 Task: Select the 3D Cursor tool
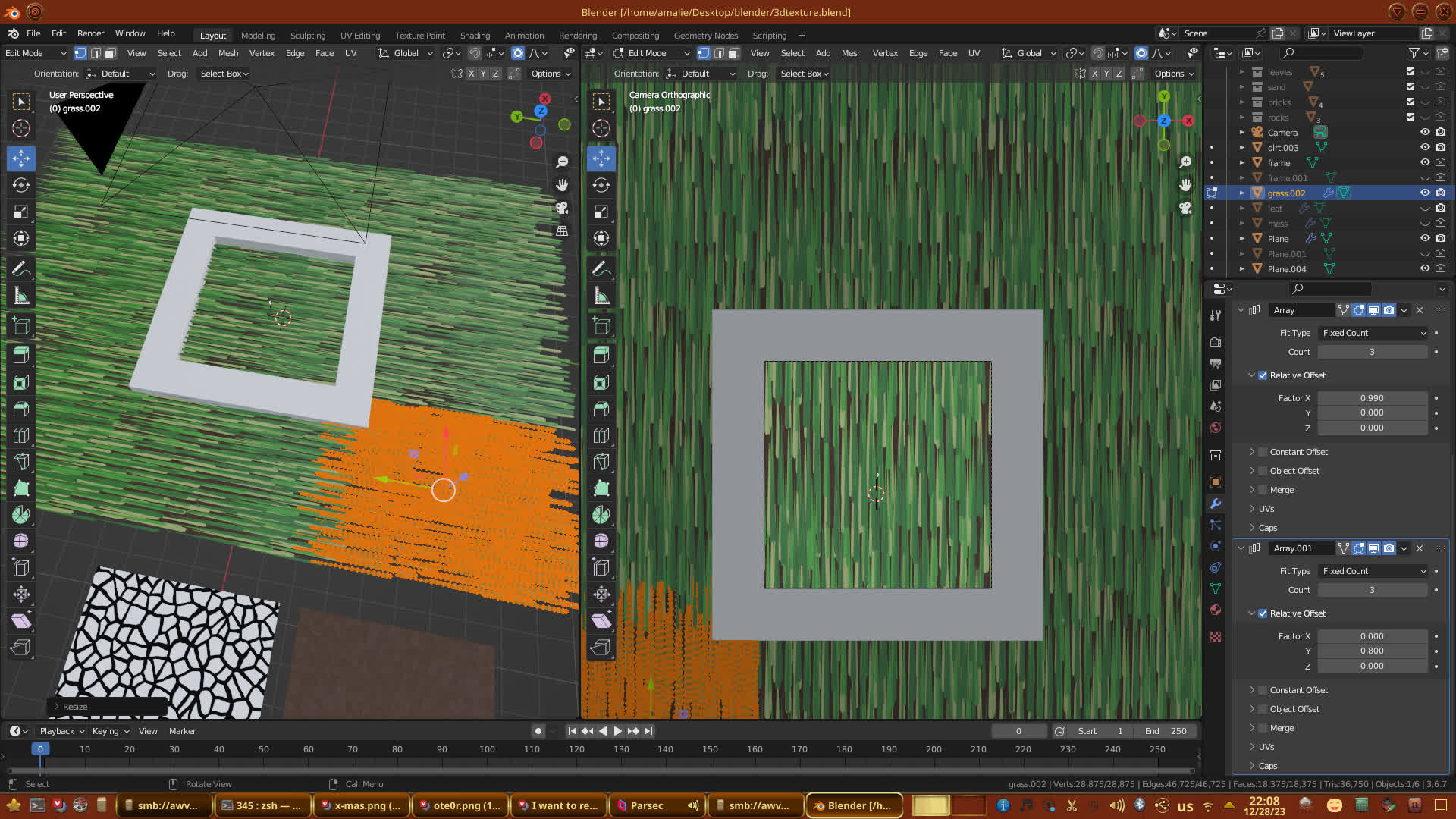[21, 128]
